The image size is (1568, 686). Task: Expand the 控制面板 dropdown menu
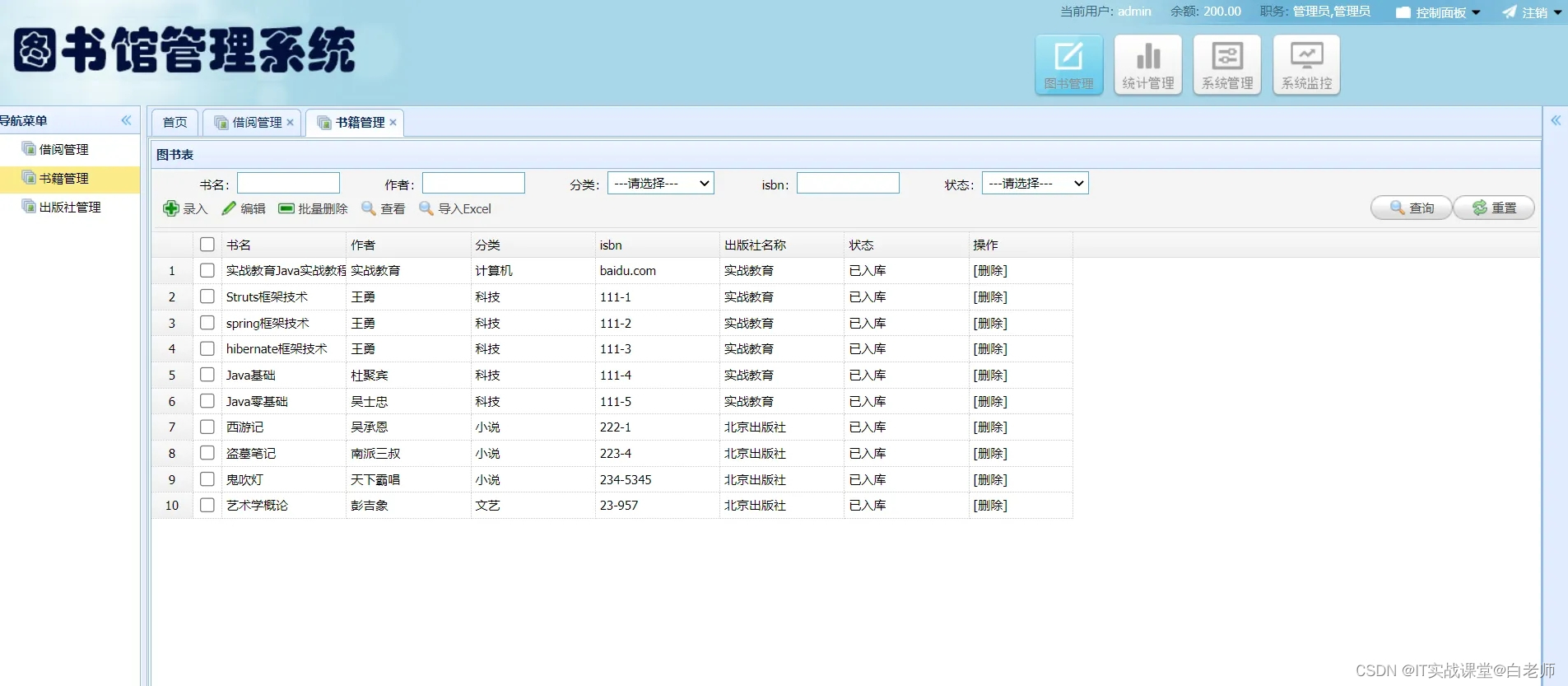(1476, 12)
